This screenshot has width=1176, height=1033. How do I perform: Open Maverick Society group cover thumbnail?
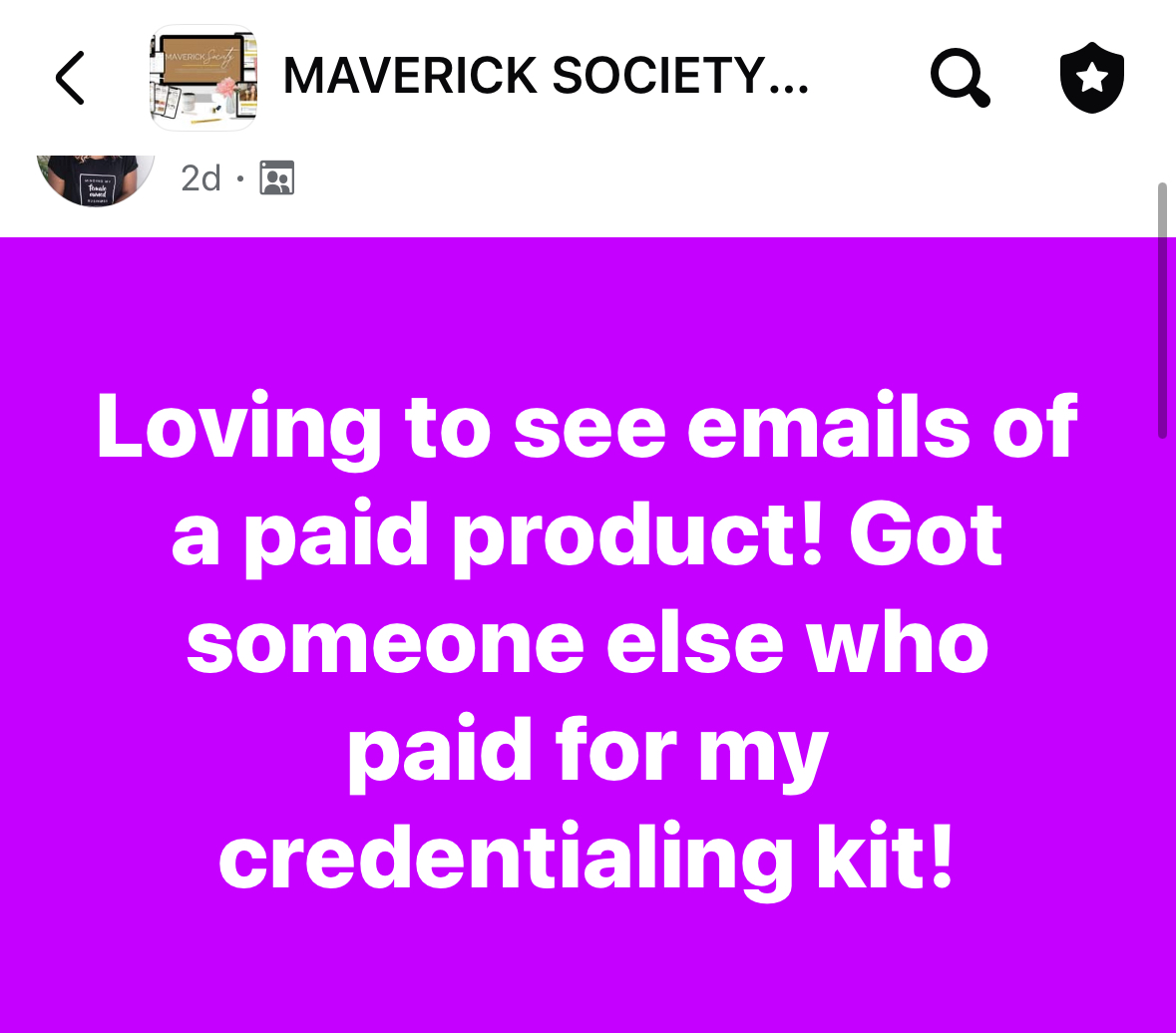point(204,77)
